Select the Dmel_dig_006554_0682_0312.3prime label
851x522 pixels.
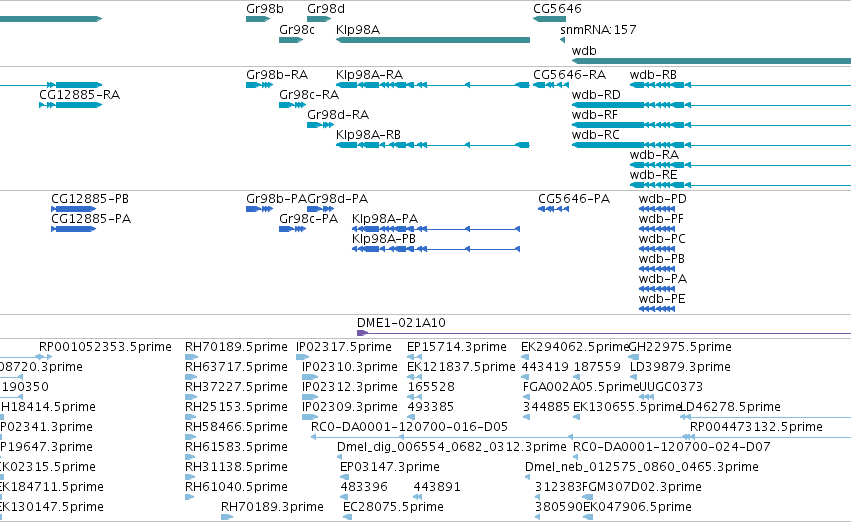[x=452, y=447]
